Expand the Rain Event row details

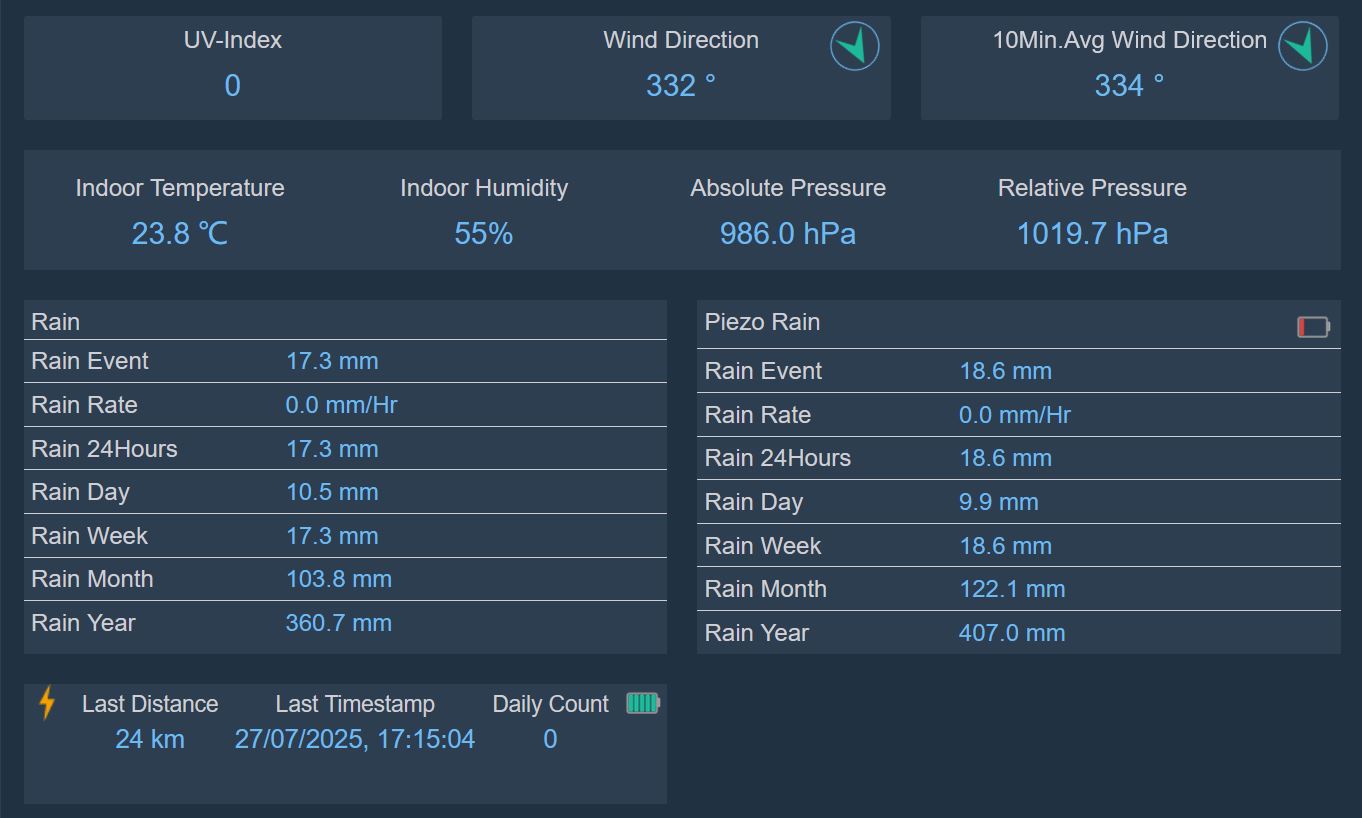[x=90, y=360]
